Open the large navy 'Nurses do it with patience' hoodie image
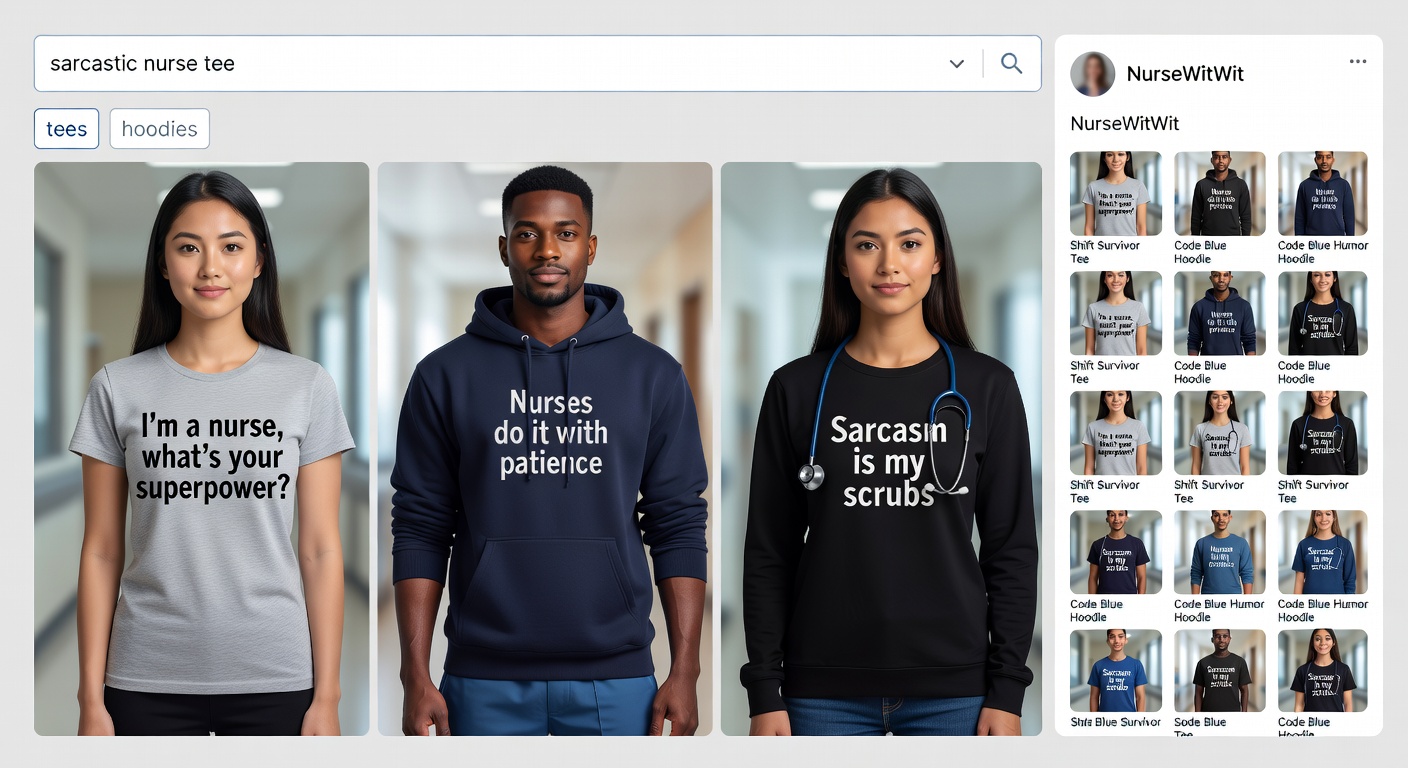Image resolution: width=1408 pixels, height=768 pixels. tap(545, 449)
